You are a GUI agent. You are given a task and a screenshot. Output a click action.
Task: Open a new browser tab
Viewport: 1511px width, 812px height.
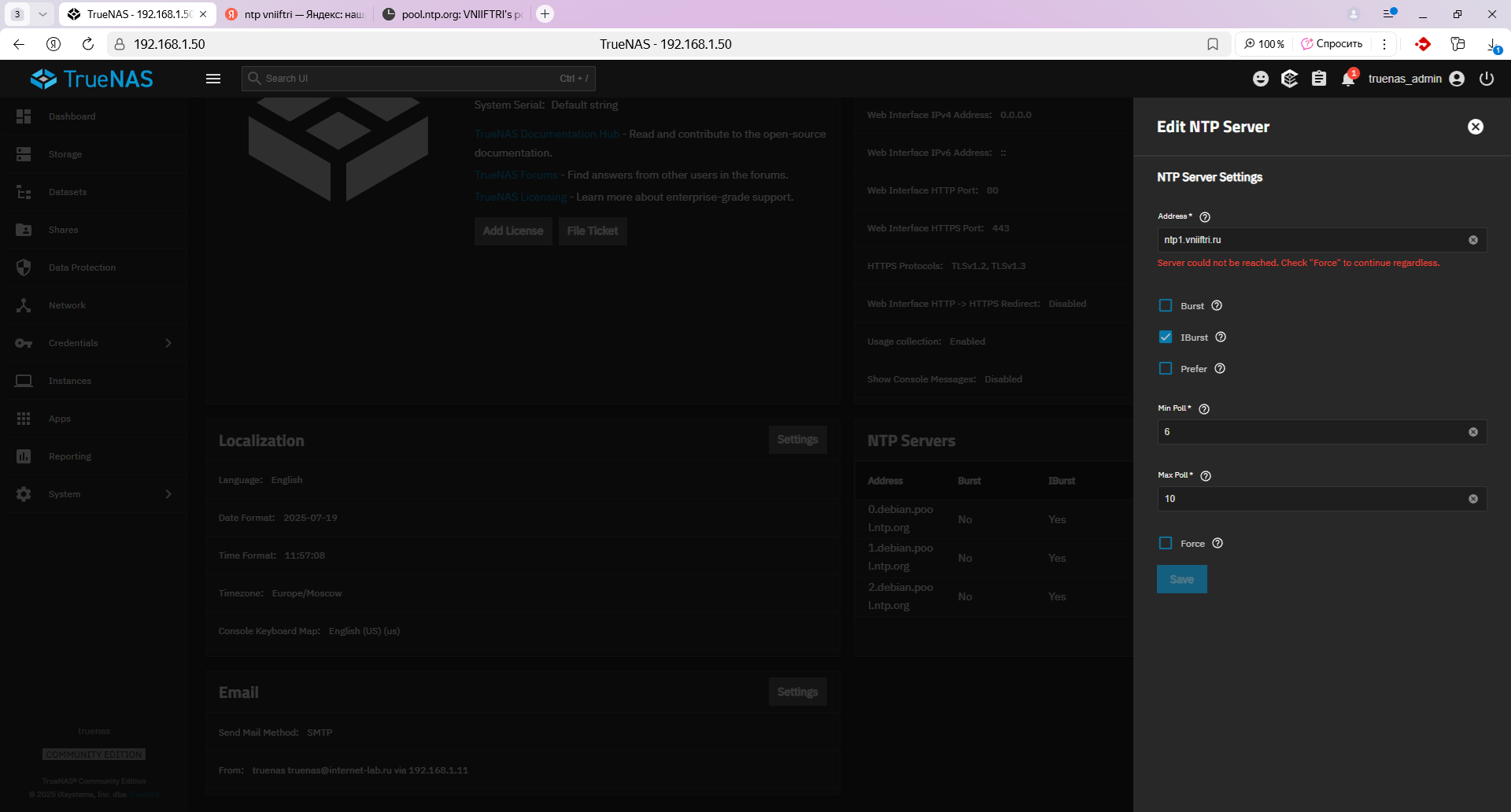coord(545,14)
